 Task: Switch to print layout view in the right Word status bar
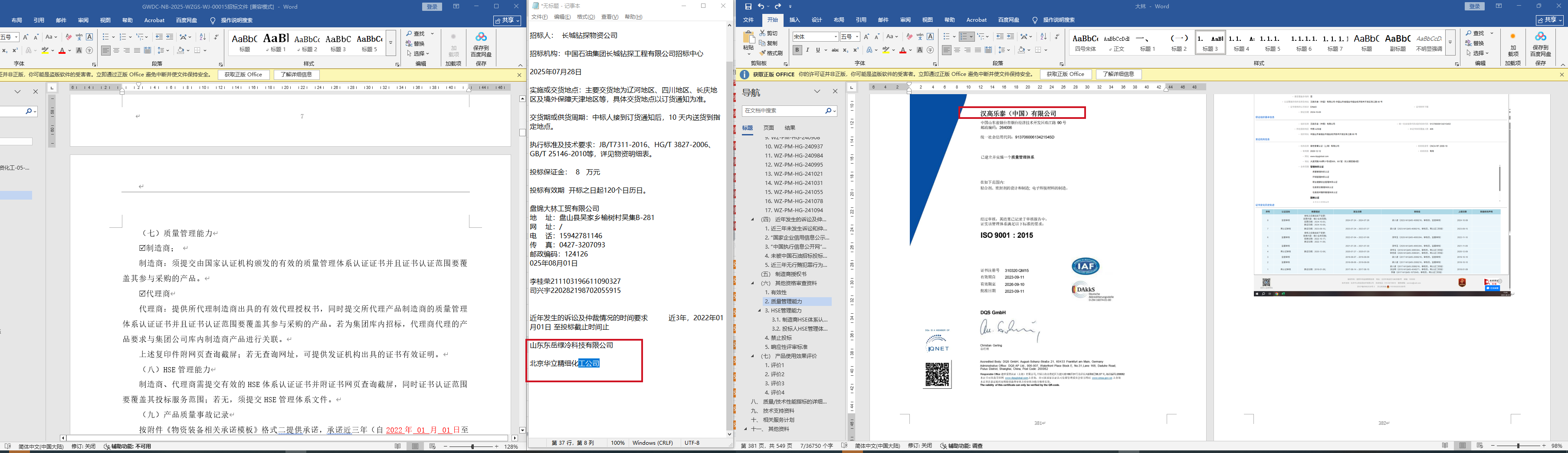coord(1463,446)
